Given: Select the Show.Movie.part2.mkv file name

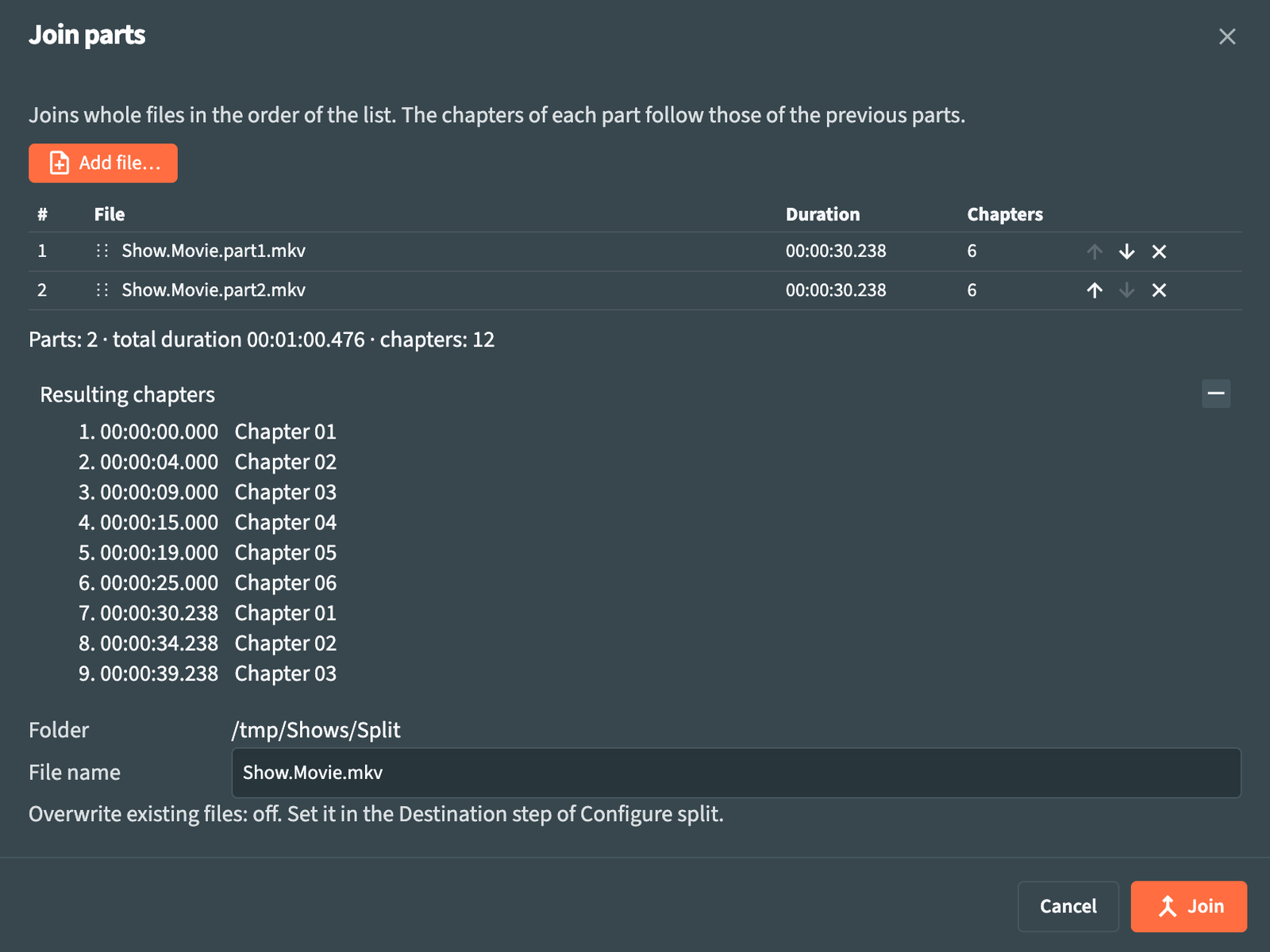Looking at the screenshot, I should (214, 290).
